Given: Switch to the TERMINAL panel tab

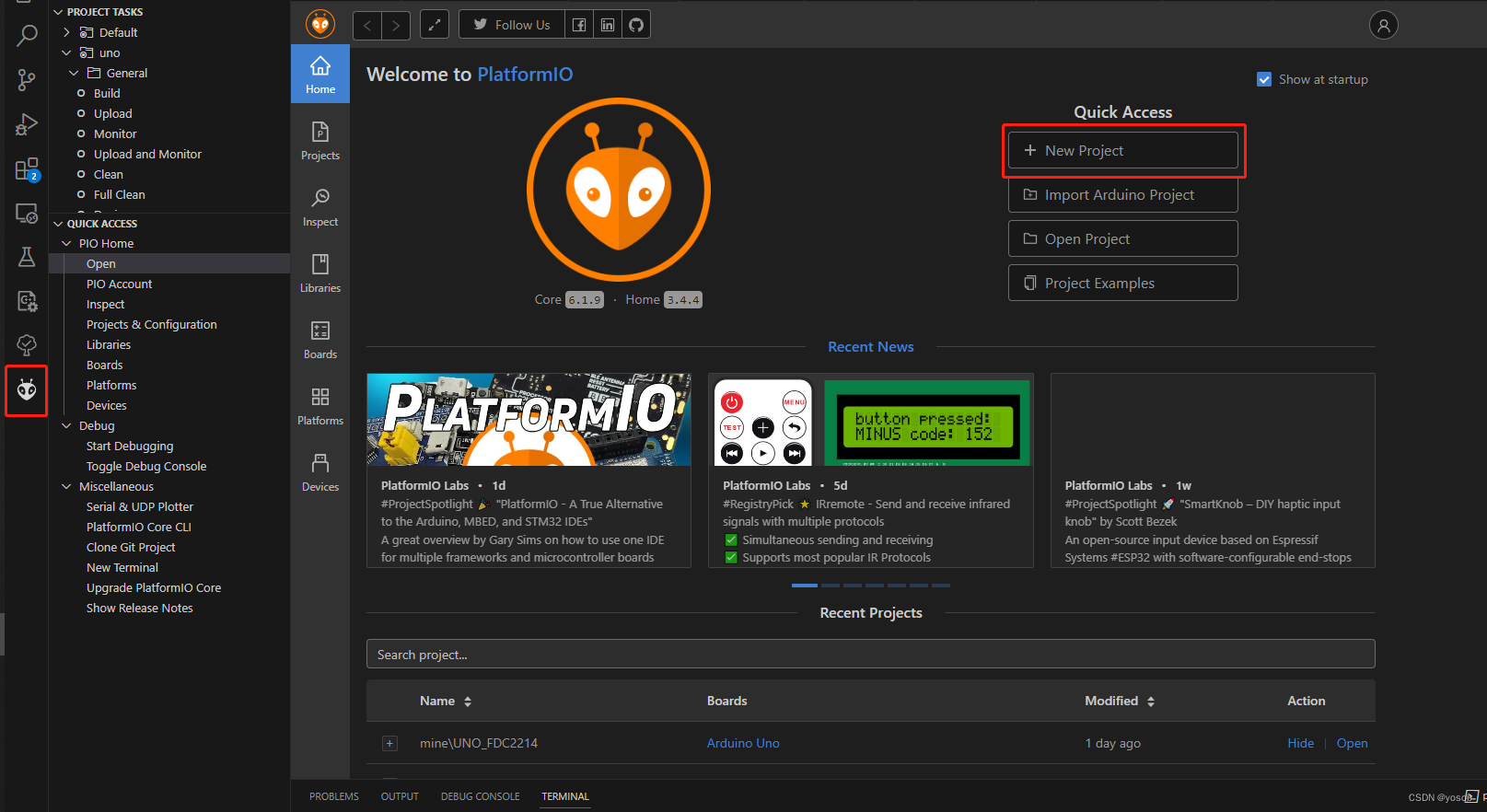Looking at the screenshot, I should coord(565,796).
